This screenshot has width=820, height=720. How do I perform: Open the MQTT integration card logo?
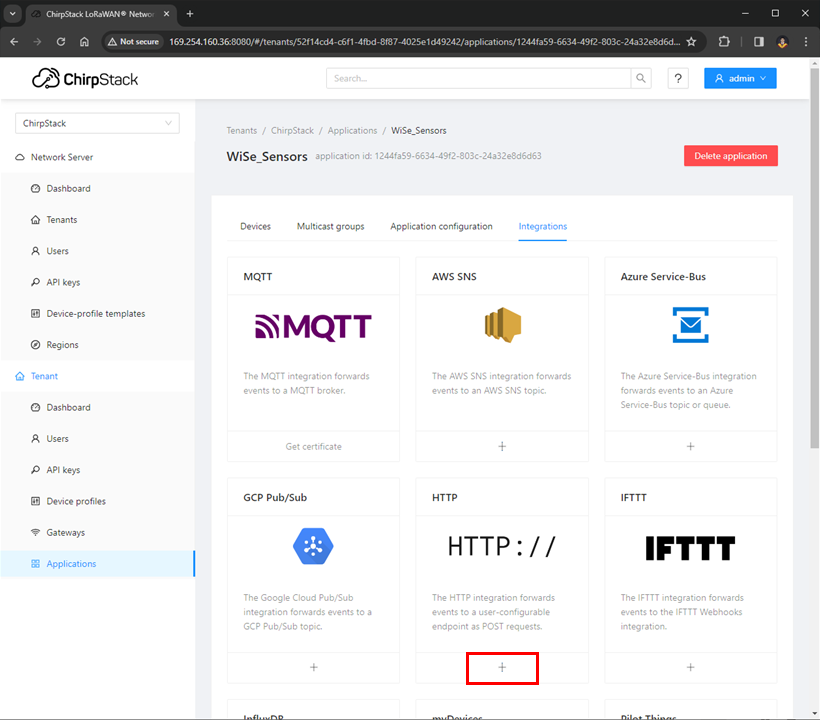coord(313,325)
